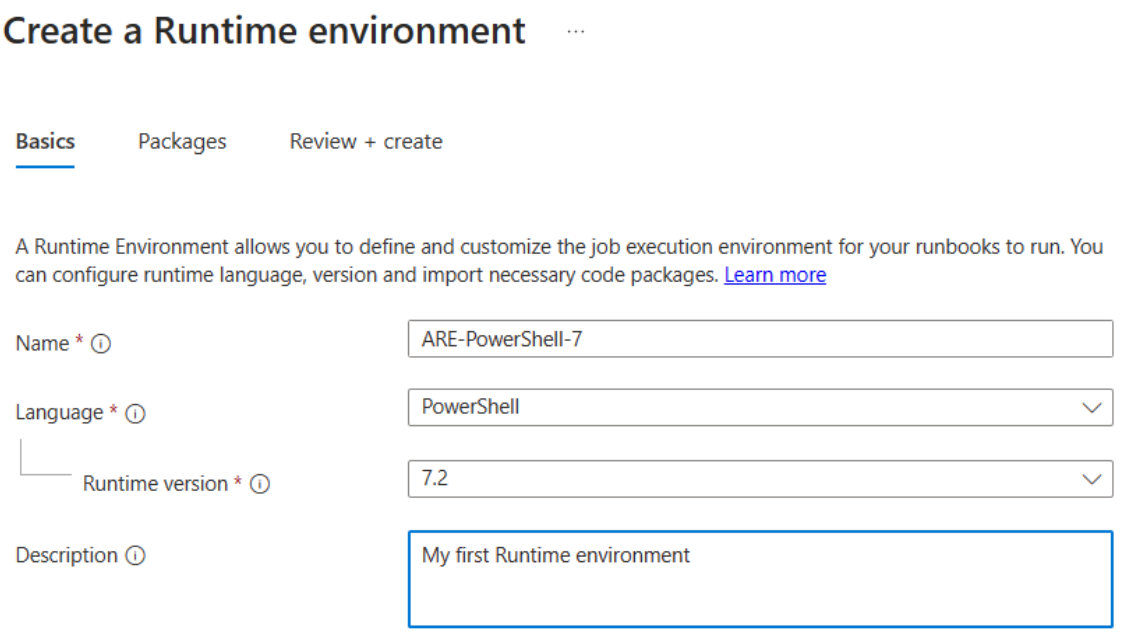
Task: Click the Language field label
Action: pyautogui.click(x=59, y=412)
